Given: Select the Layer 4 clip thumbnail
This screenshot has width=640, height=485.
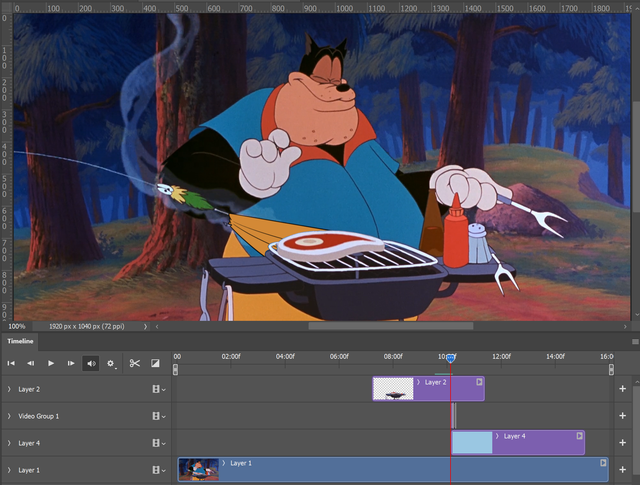Looking at the screenshot, I should pyautogui.click(x=472, y=443).
